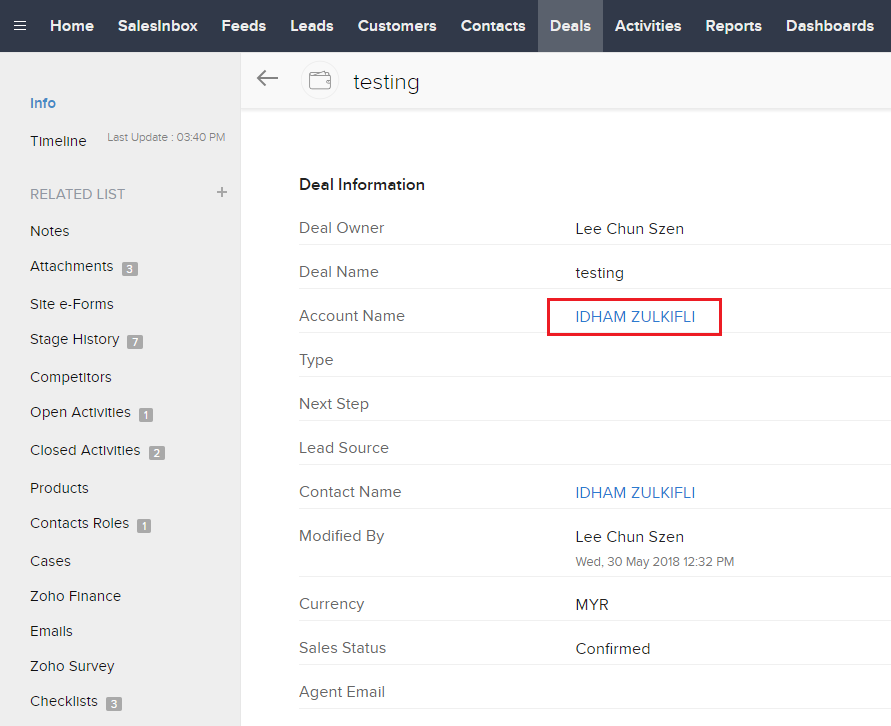Click the Sales Status value Confirmed
The image size is (891, 726).
[x=613, y=648]
